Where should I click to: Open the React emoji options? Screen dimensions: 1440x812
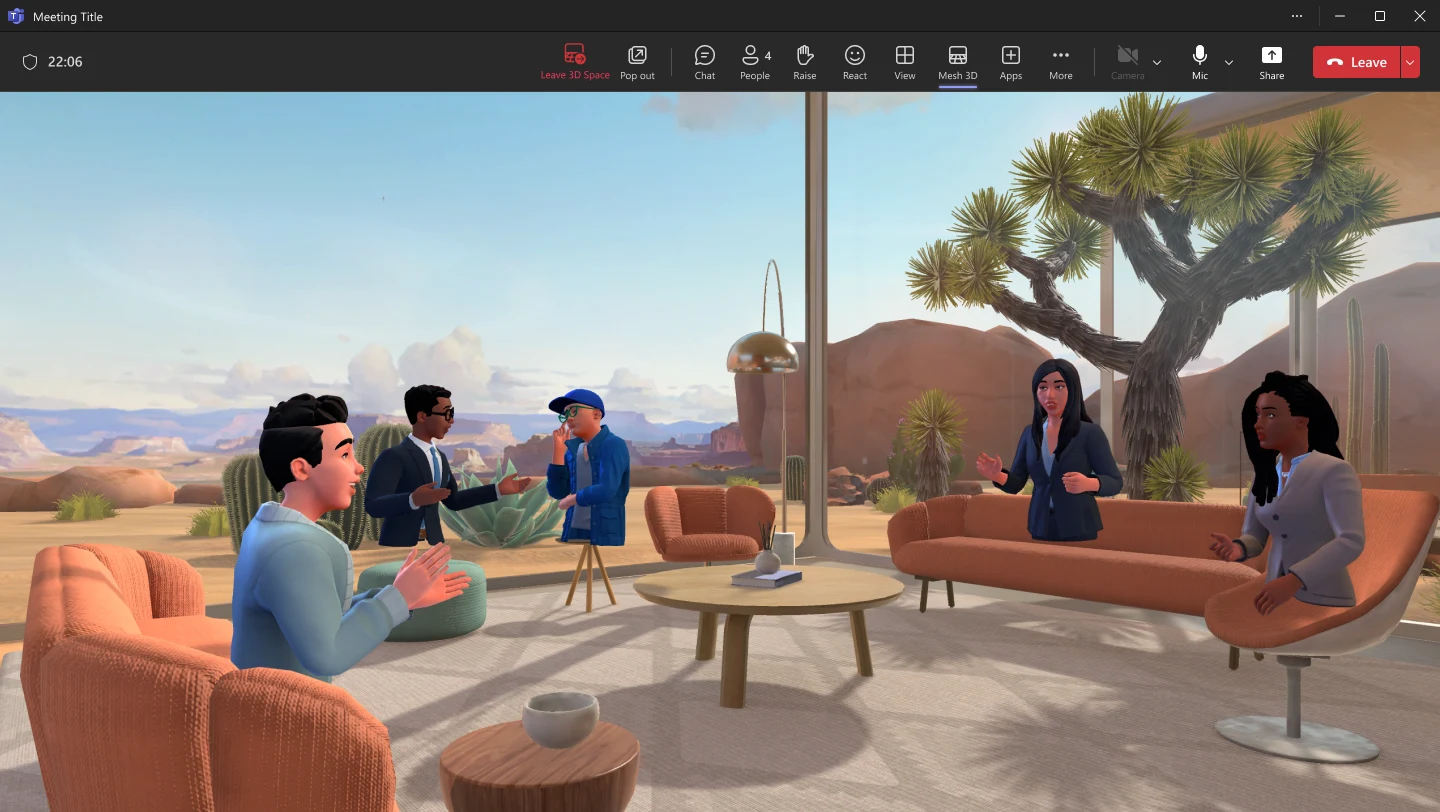(x=855, y=62)
